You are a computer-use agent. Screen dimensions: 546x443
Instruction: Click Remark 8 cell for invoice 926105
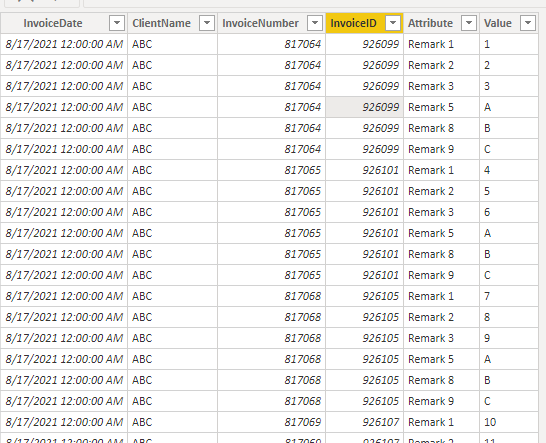pos(442,380)
